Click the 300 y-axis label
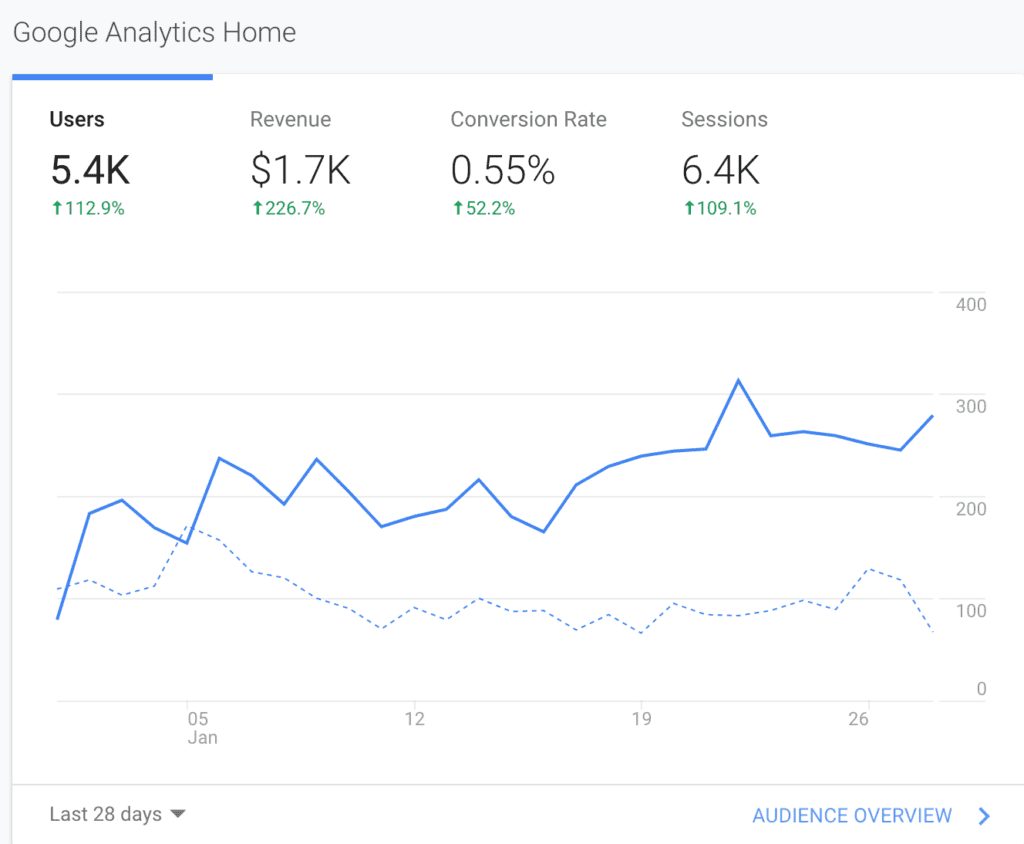Viewport: 1024px width, 844px height. point(971,406)
